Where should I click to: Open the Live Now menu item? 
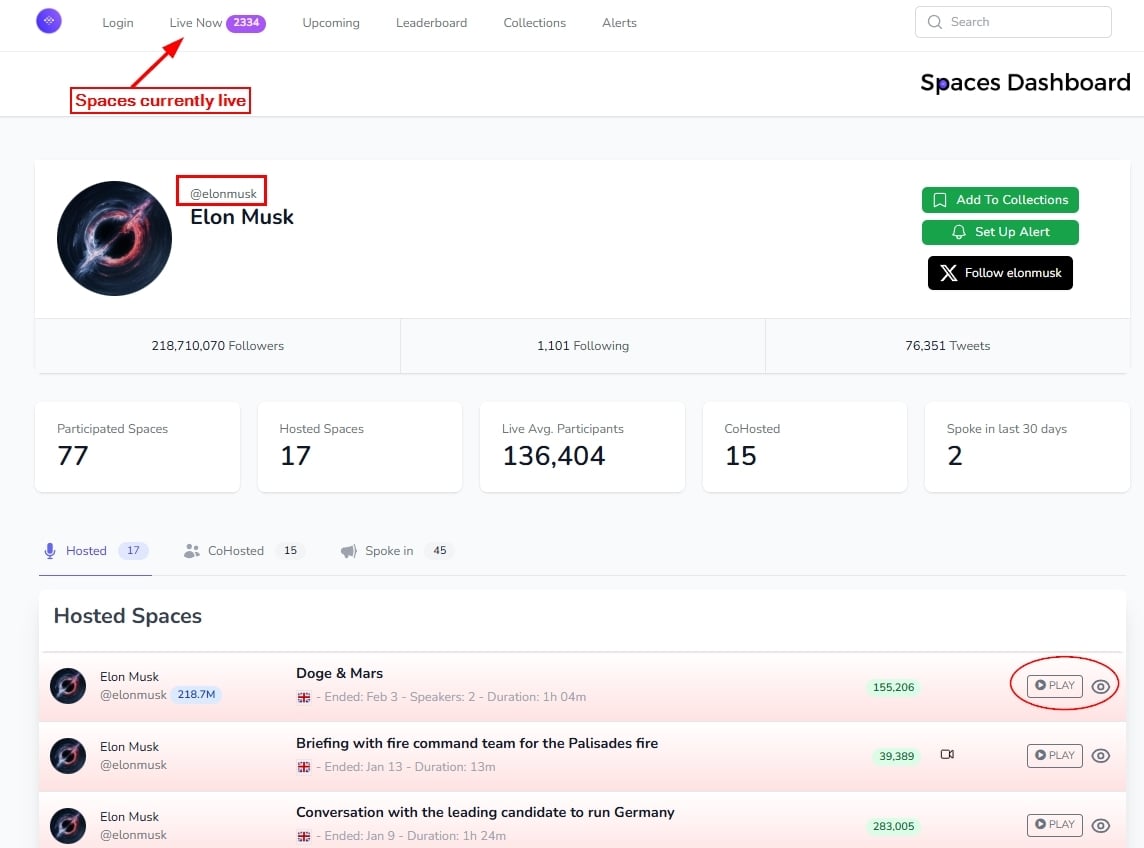(x=196, y=23)
